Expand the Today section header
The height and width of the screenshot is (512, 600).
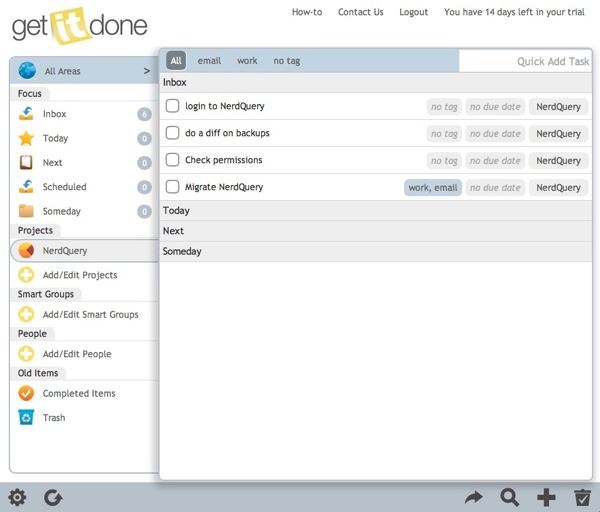coord(376,210)
